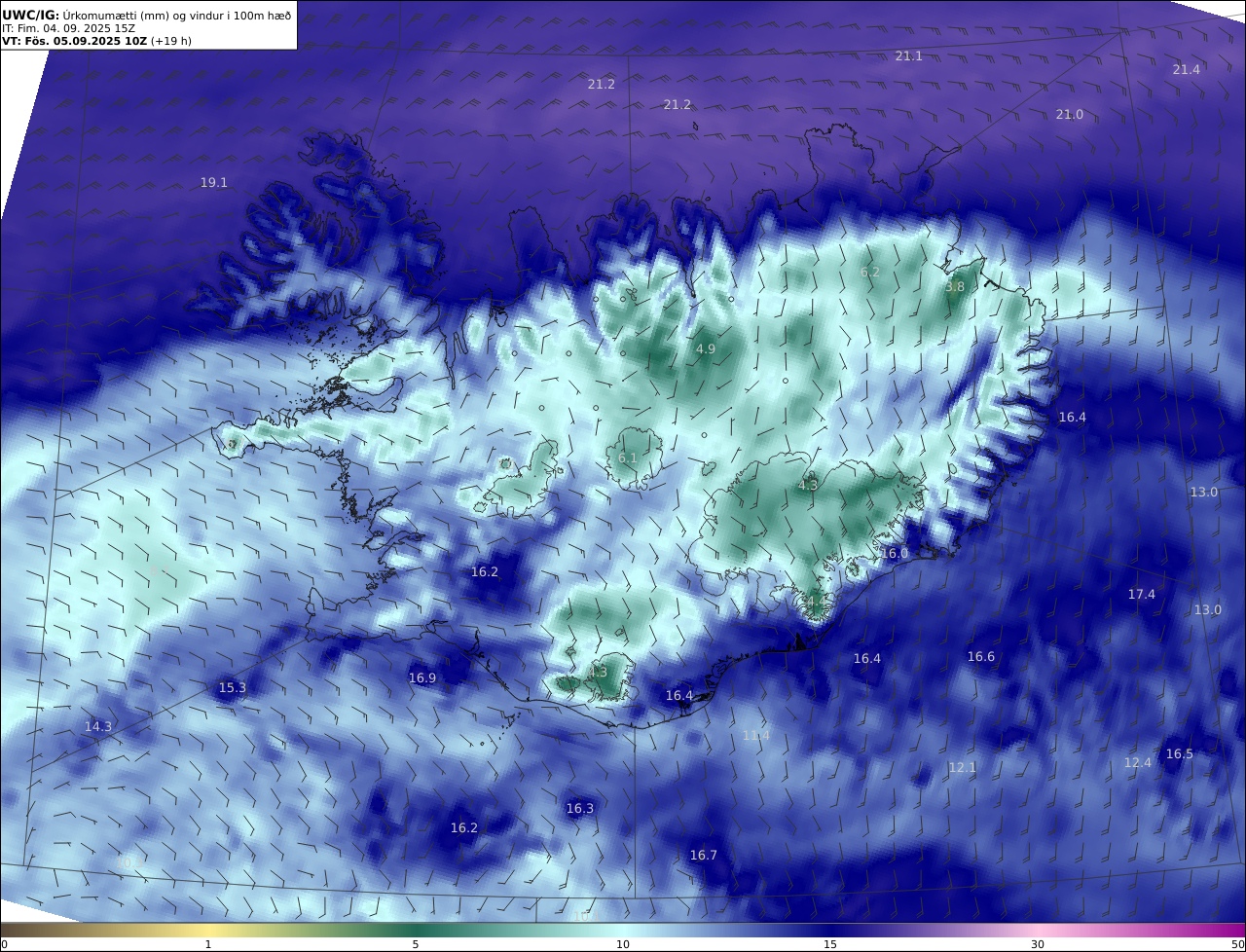The width and height of the screenshot is (1246, 952).
Task: Click the 'UWC/IG:' title text
Action: coord(31,15)
